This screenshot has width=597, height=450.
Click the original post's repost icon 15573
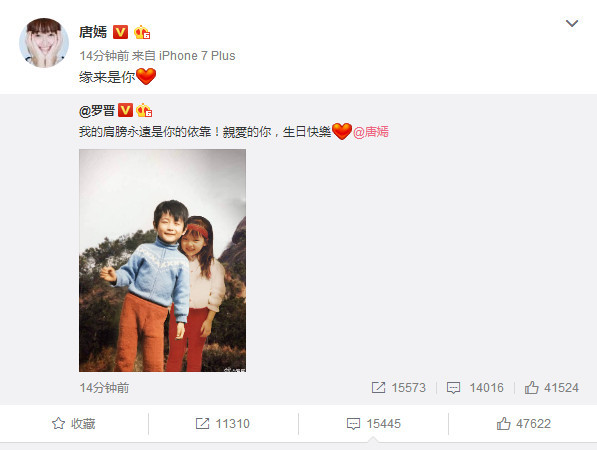(398, 388)
